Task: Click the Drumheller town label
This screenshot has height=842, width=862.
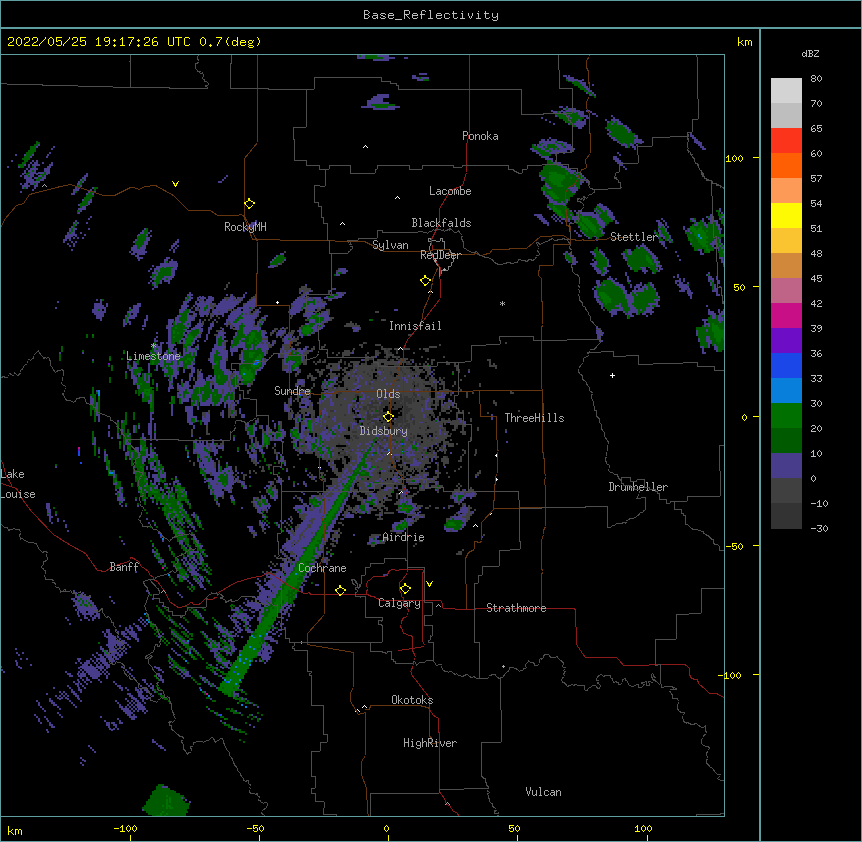Action: (x=638, y=487)
